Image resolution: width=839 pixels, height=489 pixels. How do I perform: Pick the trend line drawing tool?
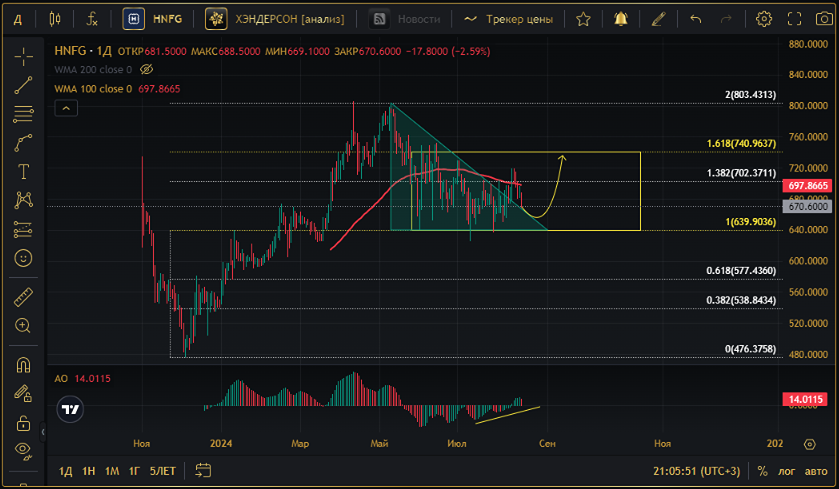point(23,85)
